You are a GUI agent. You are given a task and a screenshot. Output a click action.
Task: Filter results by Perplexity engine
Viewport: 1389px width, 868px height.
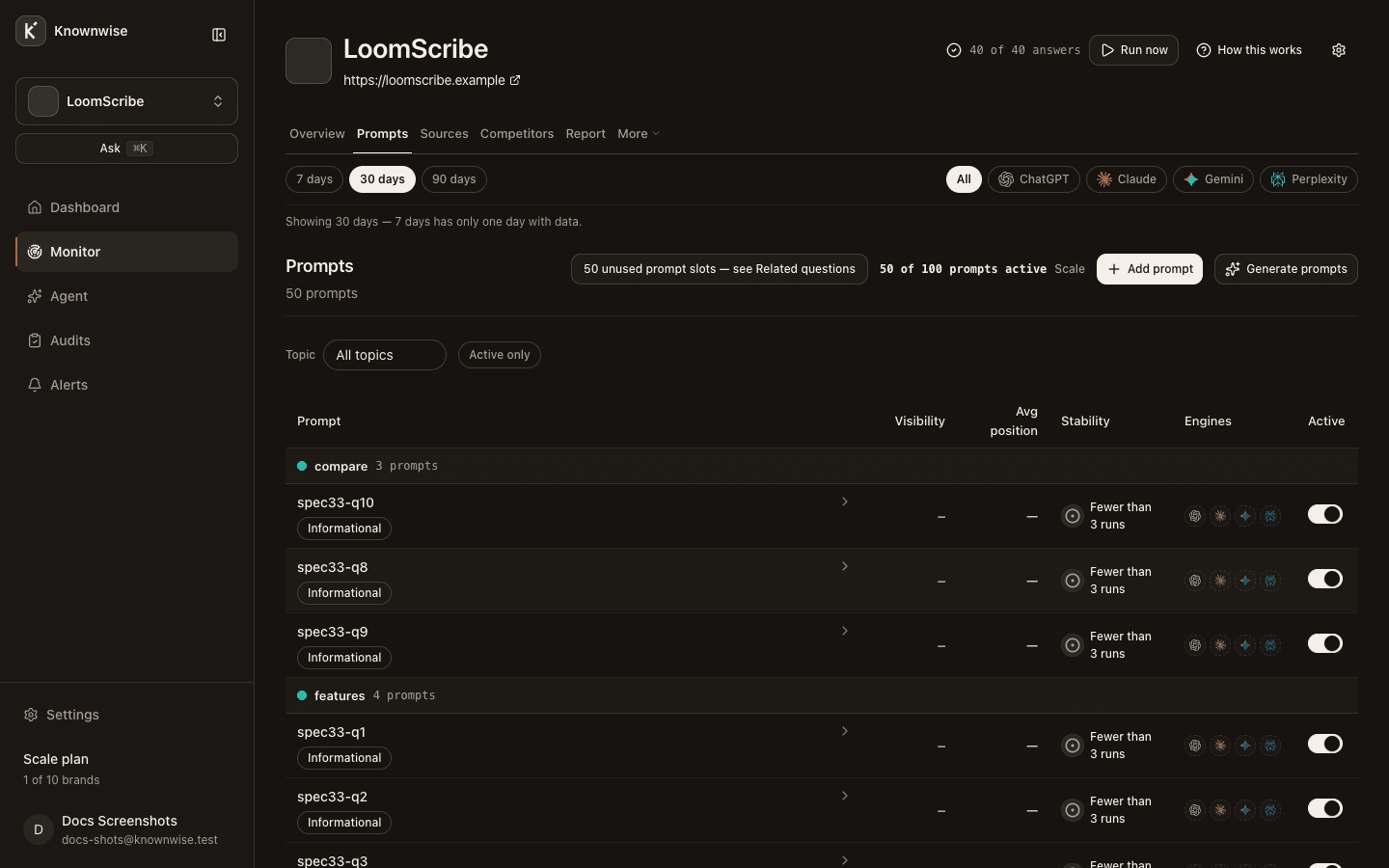click(1309, 179)
